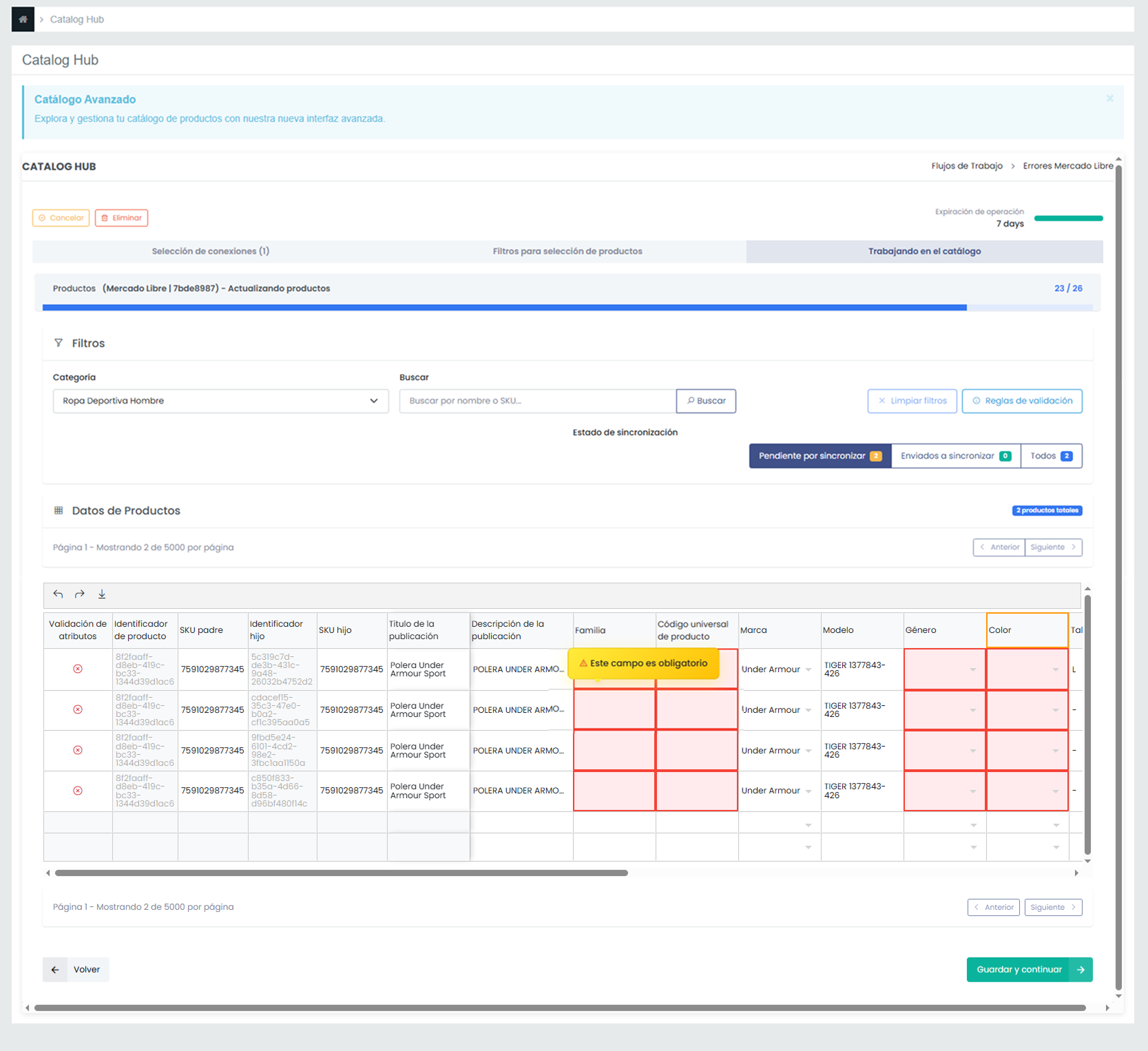The height and width of the screenshot is (1051, 1148).
Task: Click the Reglas de validación button
Action: pos(1021,401)
